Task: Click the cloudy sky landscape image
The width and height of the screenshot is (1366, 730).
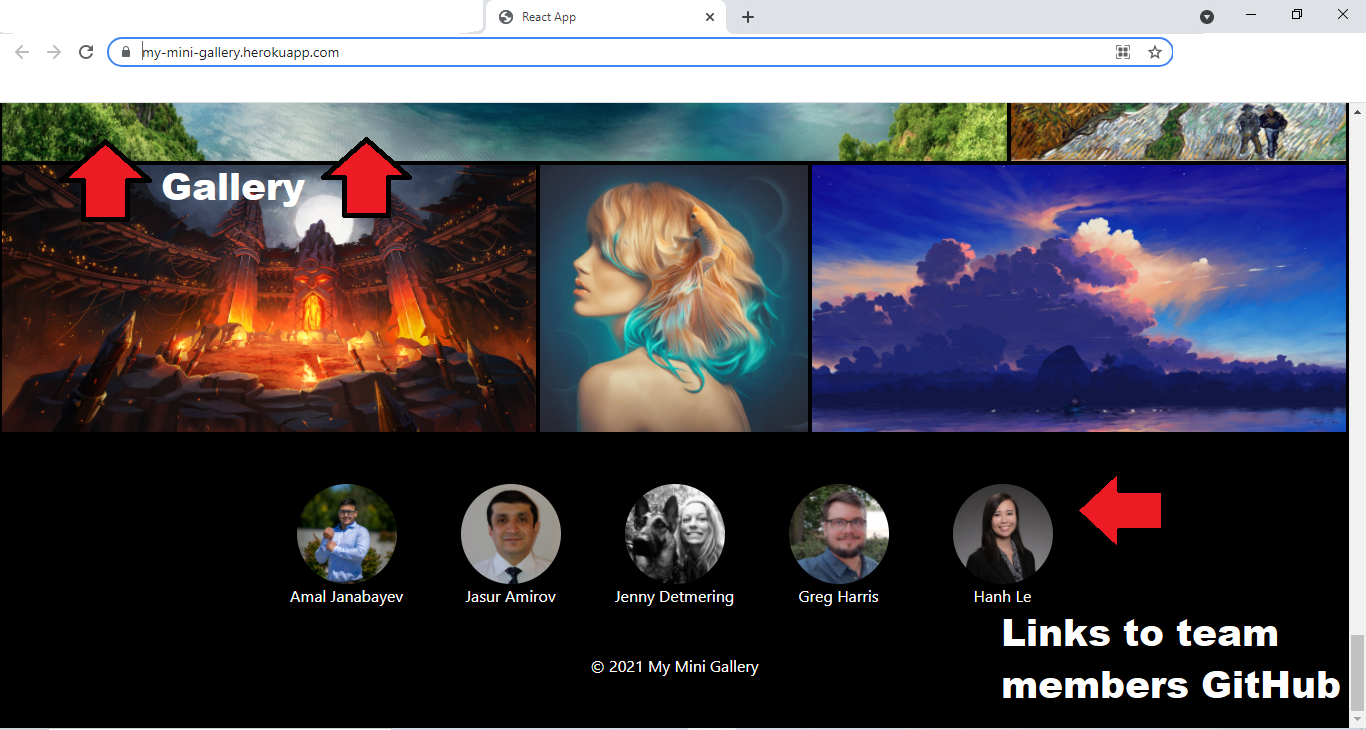Action: 1078,297
